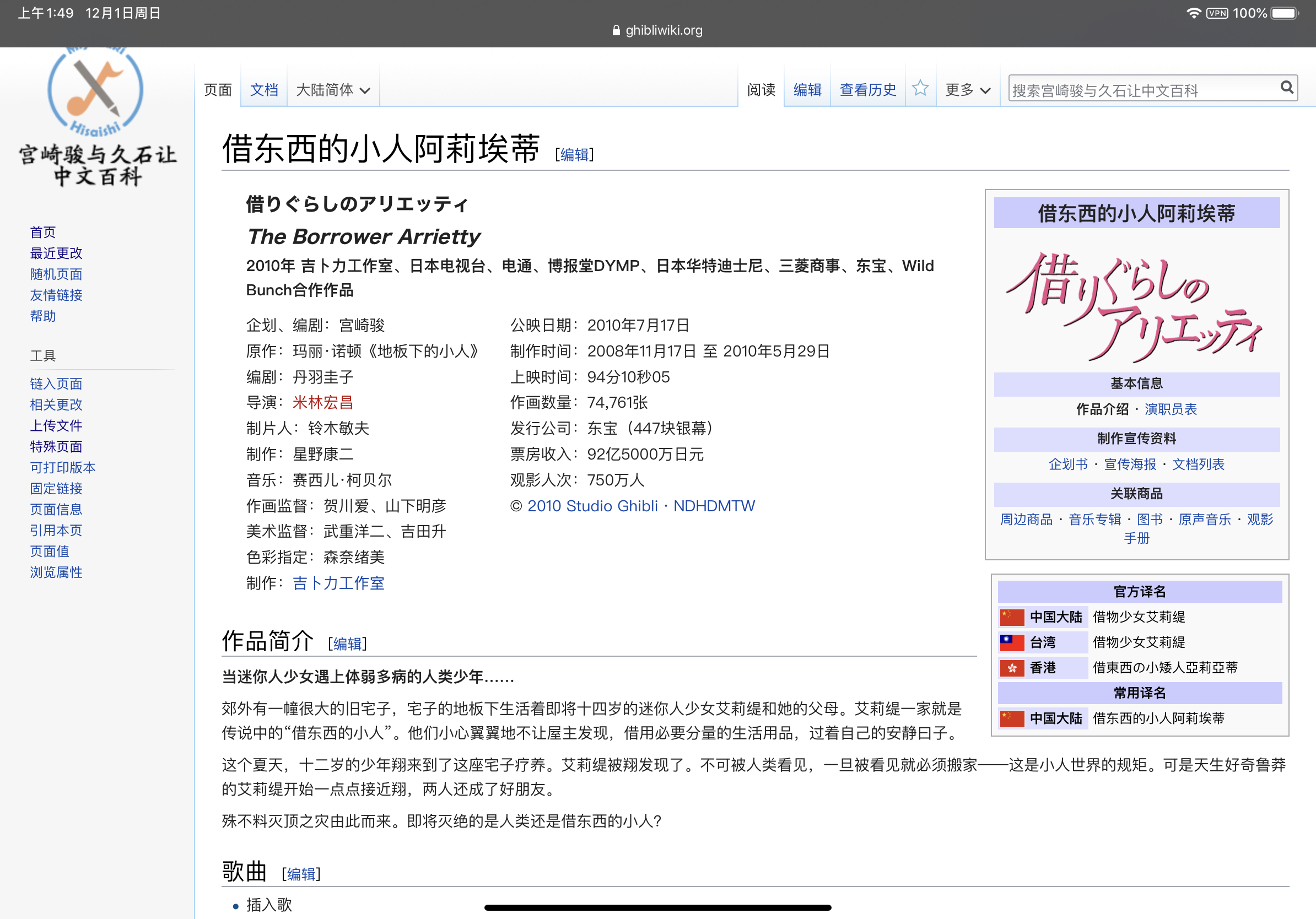Open 固定链接 link

pos(56,488)
